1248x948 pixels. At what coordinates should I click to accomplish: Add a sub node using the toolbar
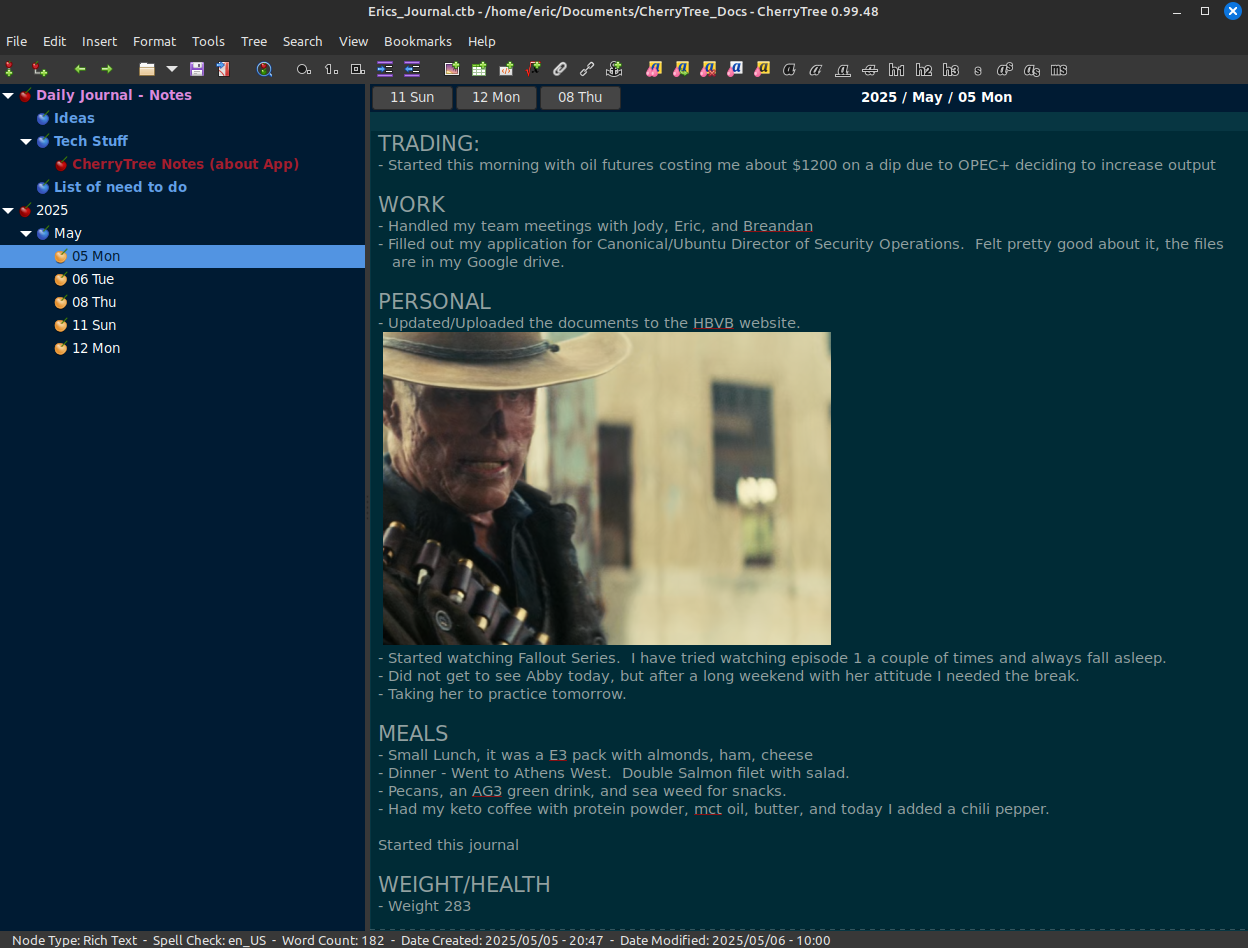click(39, 69)
